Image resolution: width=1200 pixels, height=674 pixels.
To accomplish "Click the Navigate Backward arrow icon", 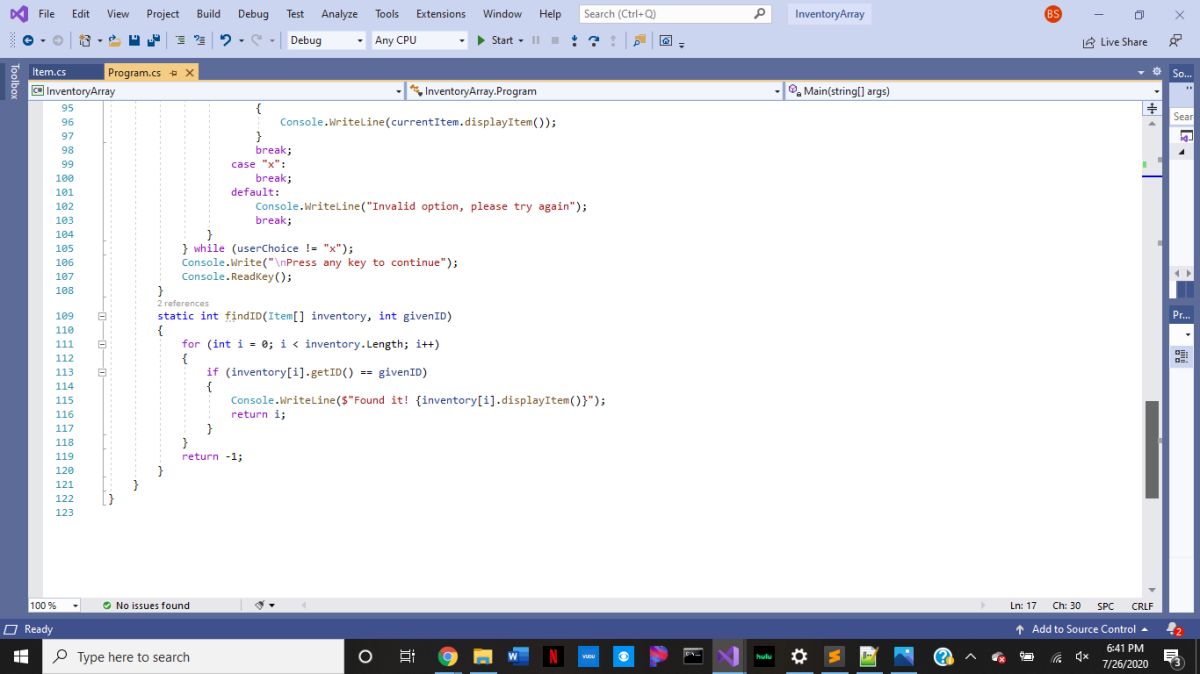I will click(28, 41).
